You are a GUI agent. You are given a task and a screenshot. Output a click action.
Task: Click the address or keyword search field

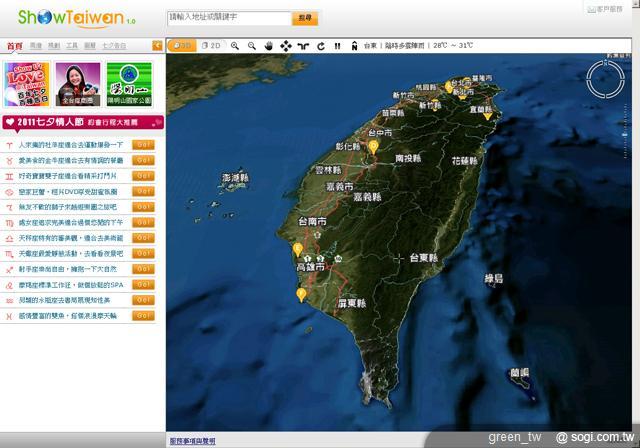pyautogui.click(x=228, y=18)
